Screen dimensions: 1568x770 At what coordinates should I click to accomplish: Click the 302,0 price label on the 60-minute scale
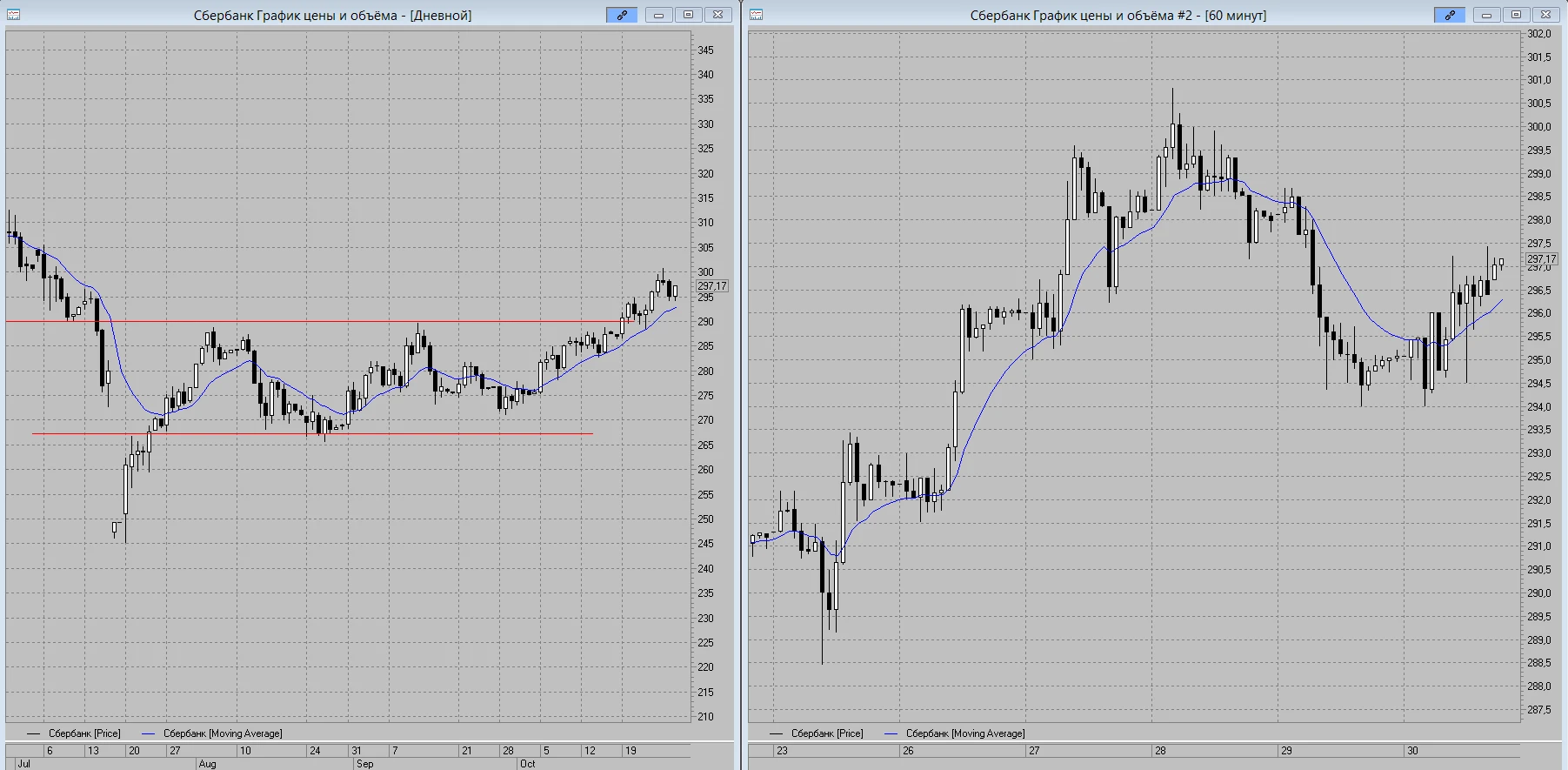(x=1539, y=34)
